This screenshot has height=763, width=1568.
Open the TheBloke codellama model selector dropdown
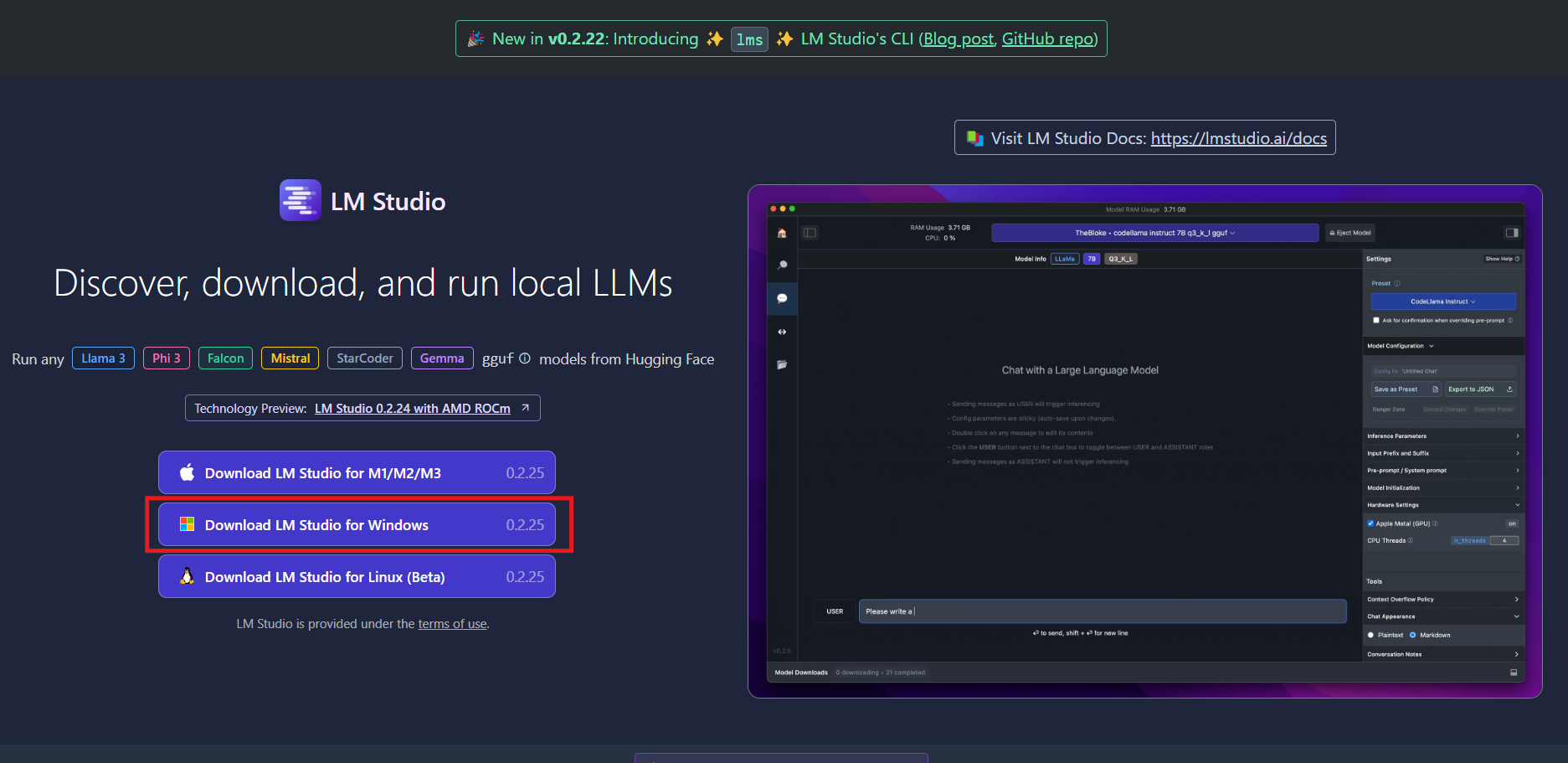(x=1155, y=233)
